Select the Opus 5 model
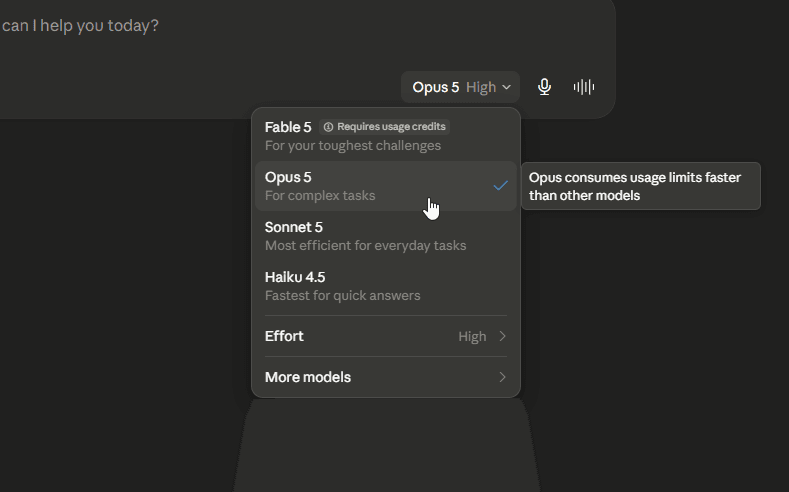This screenshot has height=492, width=789. [x=386, y=186]
